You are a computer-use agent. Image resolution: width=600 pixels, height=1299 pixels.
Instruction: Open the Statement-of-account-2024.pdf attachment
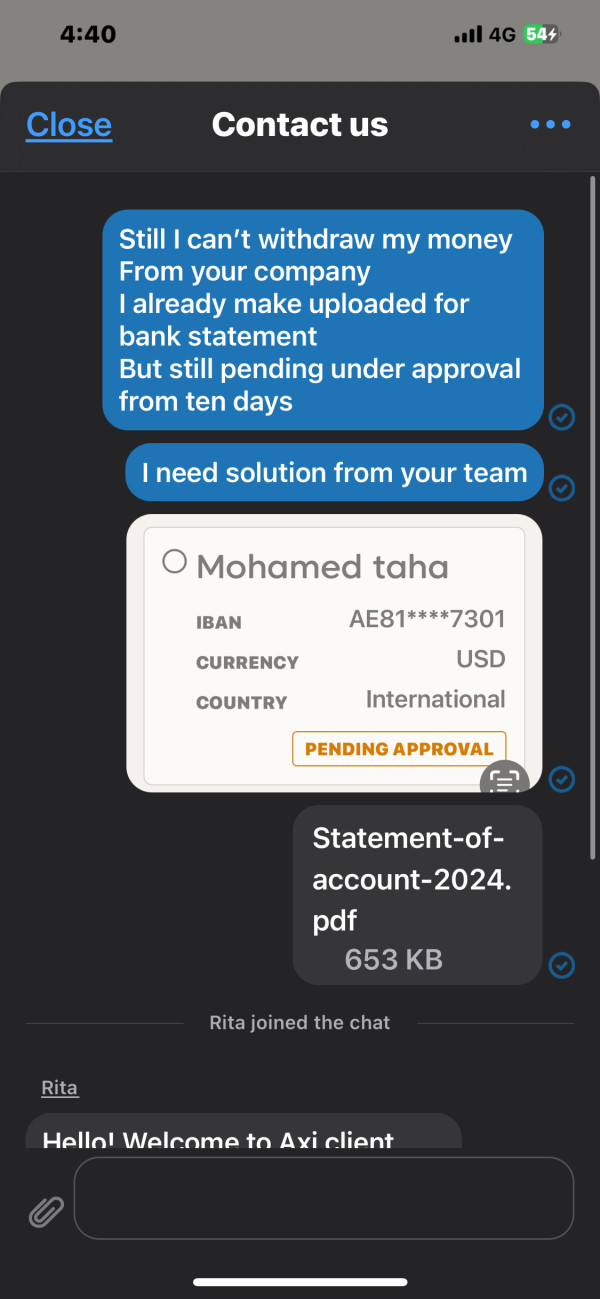point(417,894)
